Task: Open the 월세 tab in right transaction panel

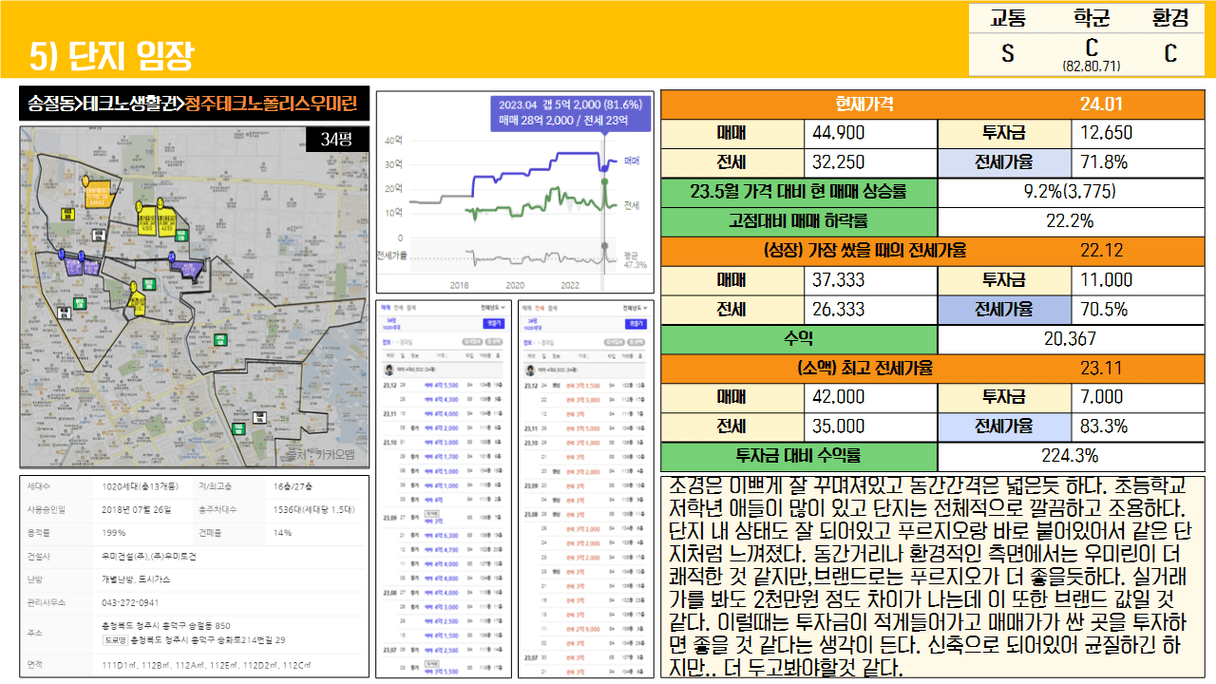Action: click(x=552, y=308)
